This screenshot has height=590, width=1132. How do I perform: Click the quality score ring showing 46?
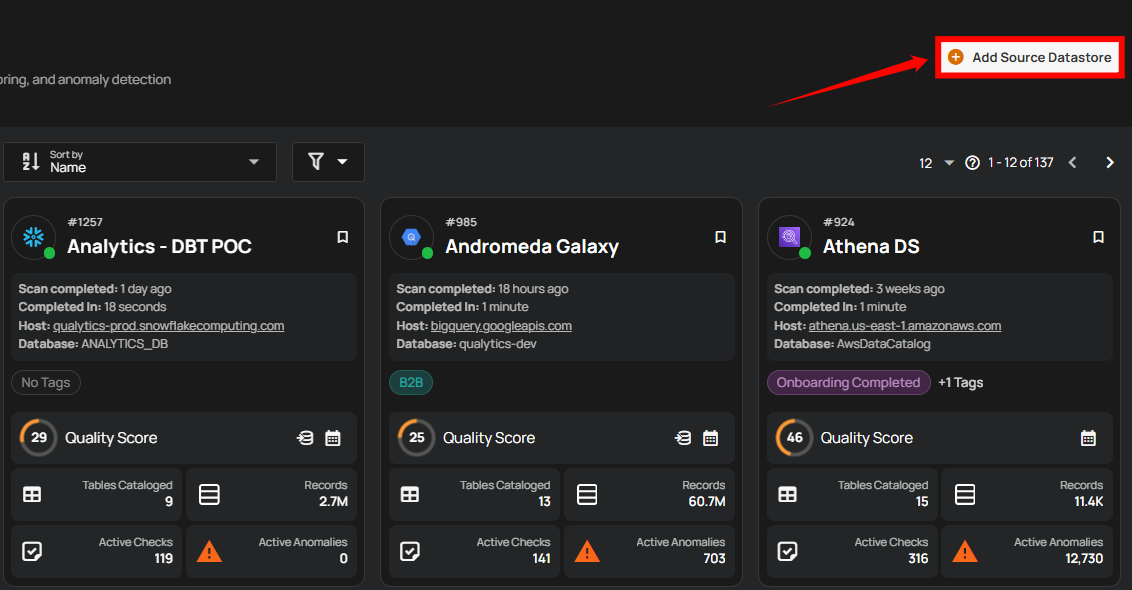coord(793,437)
